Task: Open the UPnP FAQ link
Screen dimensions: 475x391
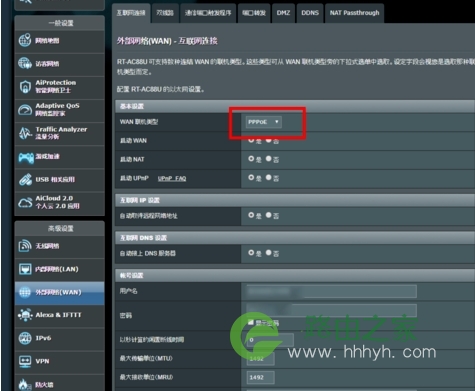Action: [x=172, y=179]
